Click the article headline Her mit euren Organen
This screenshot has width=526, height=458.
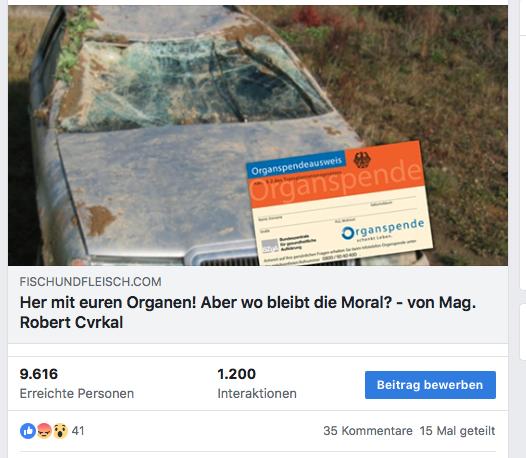tap(248, 312)
